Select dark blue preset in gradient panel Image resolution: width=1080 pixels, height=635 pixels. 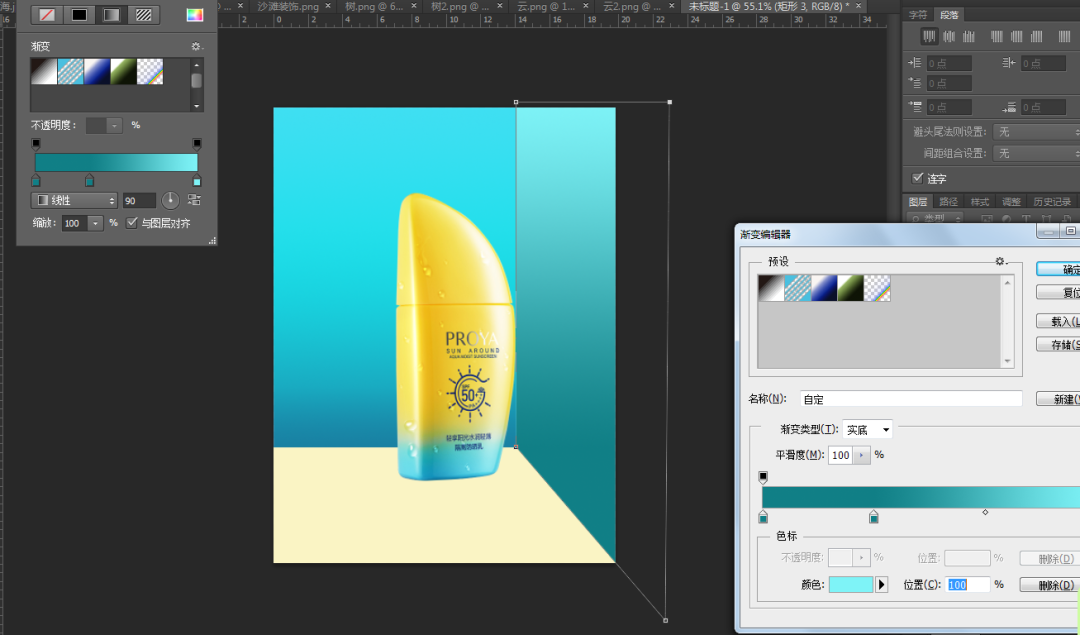point(97,72)
